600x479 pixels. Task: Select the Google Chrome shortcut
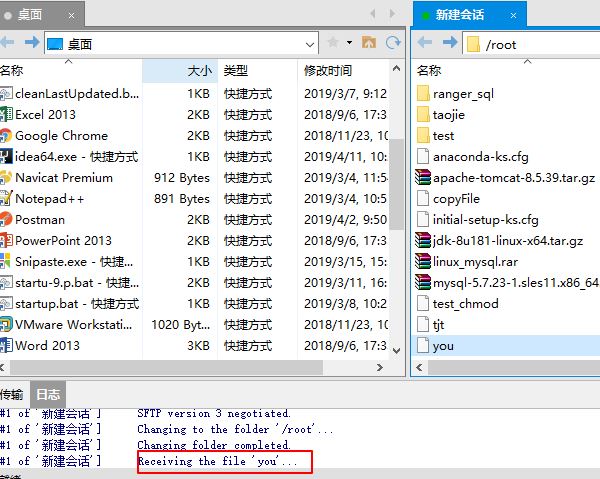pyautogui.click(x=61, y=136)
